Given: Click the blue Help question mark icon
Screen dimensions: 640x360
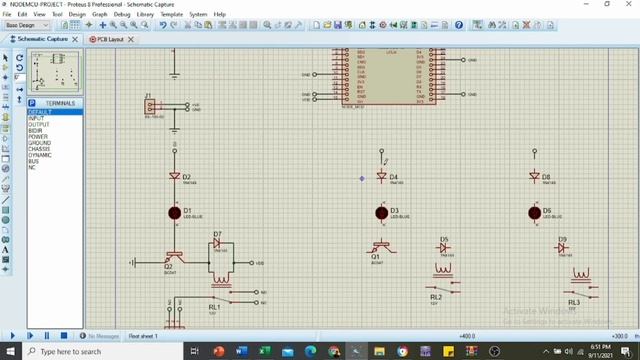Looking at the screenshot, I should point(459,25).
